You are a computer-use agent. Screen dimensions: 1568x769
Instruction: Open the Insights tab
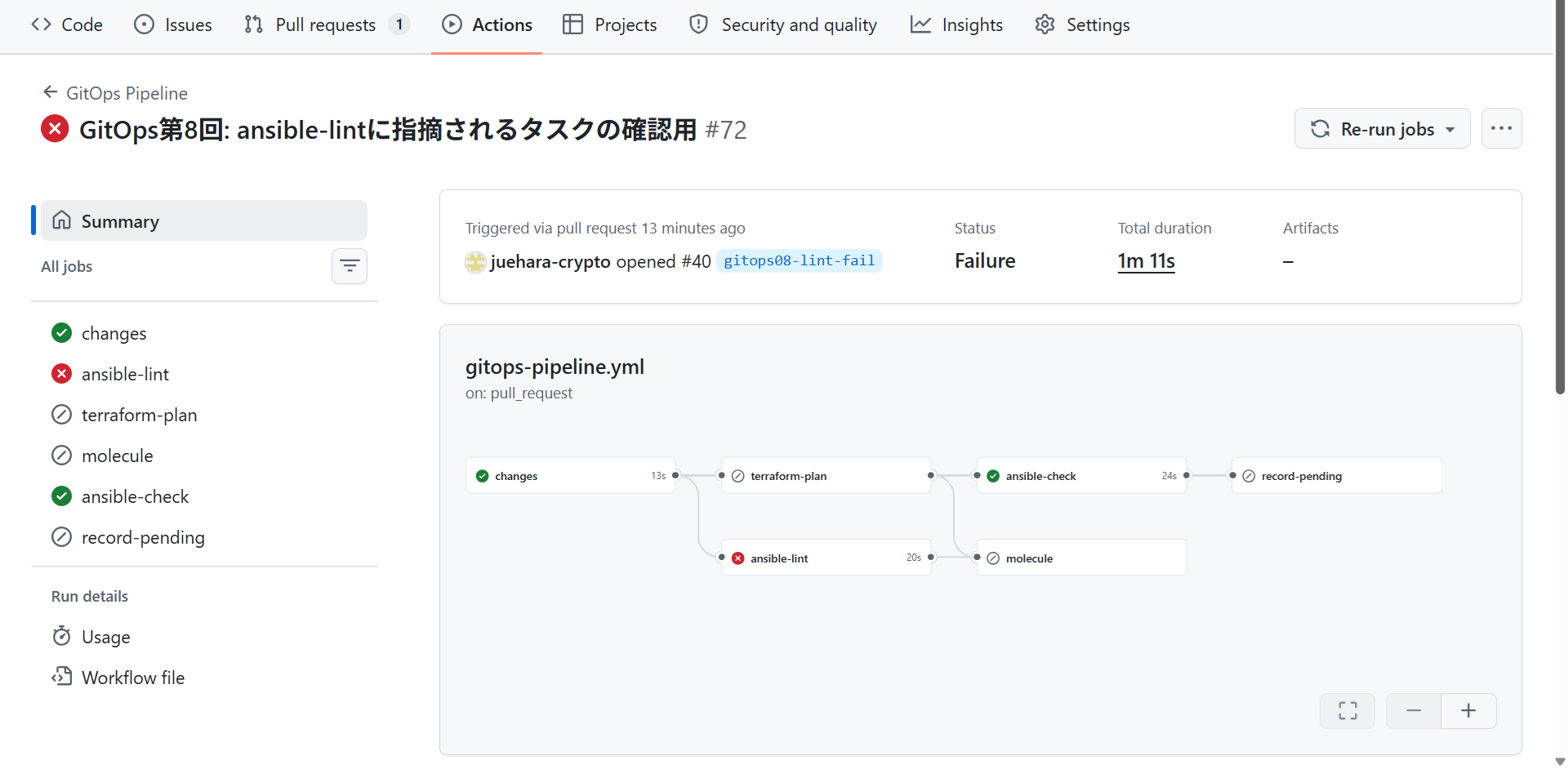pyautogui.click(x=956, y=24)
